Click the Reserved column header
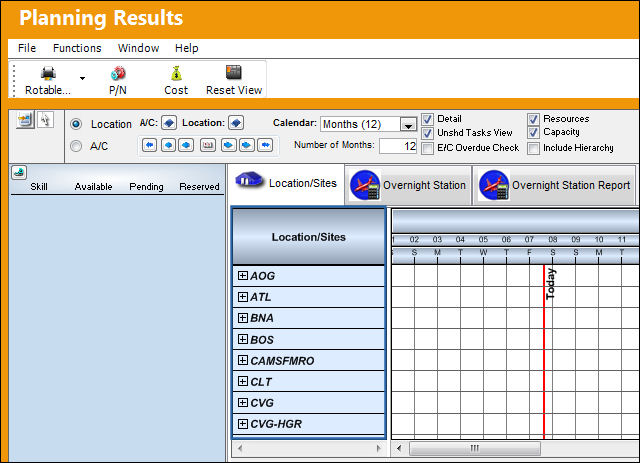 pyautogui.click(x=199, y=187)
